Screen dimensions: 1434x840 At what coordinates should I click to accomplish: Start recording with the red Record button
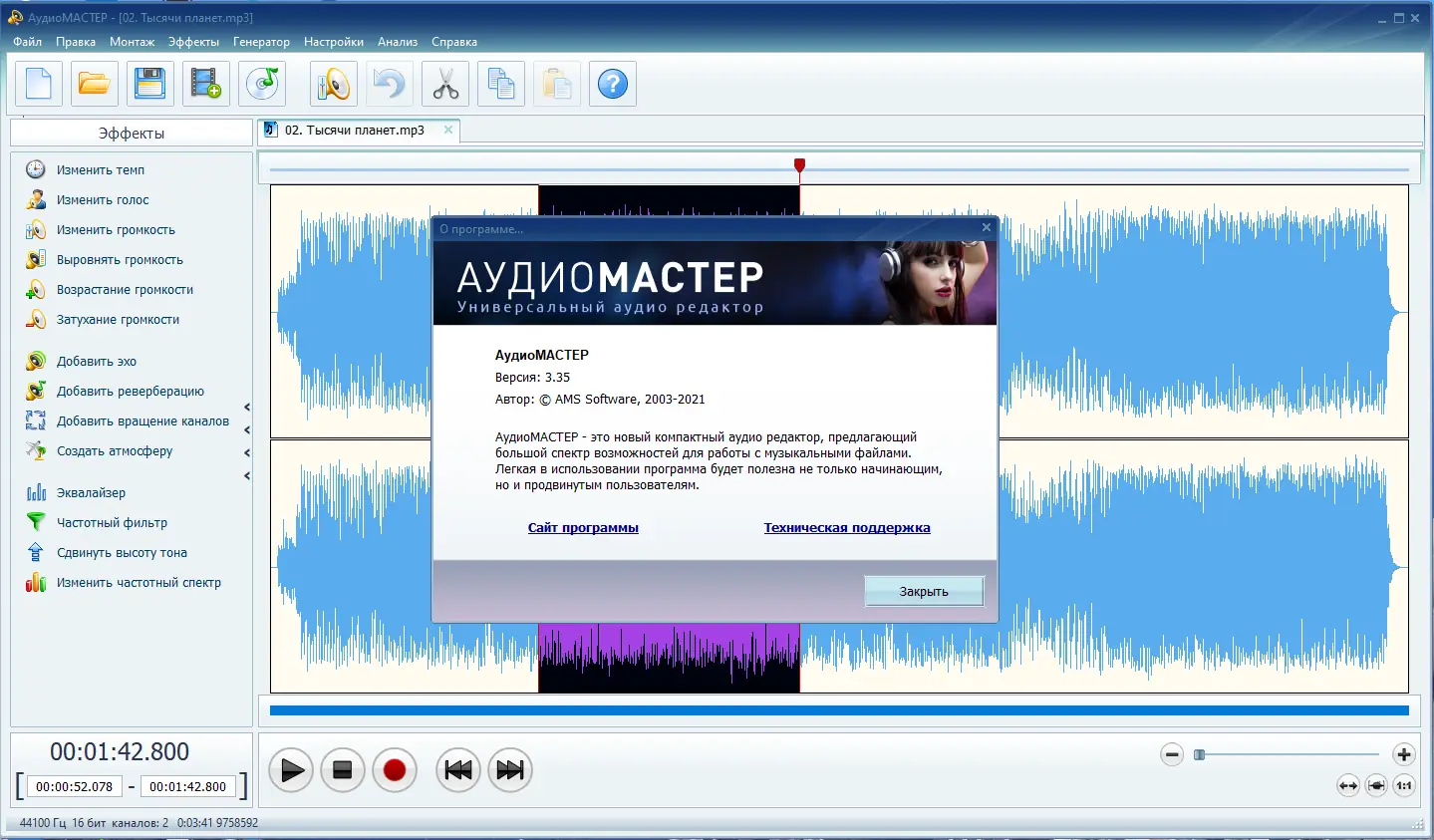(x=395, y=770)
